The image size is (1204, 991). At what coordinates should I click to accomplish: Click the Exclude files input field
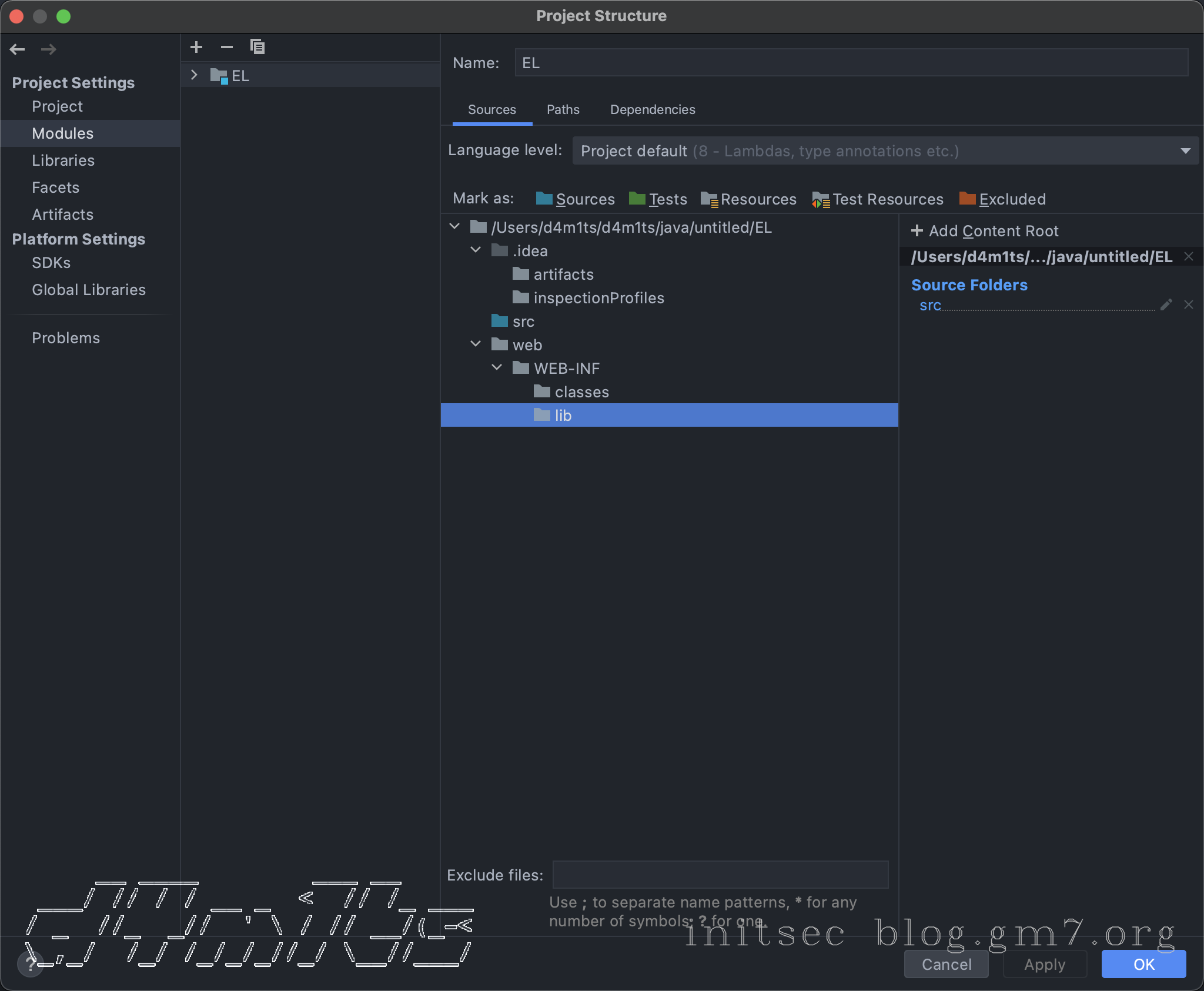(720, 875)
